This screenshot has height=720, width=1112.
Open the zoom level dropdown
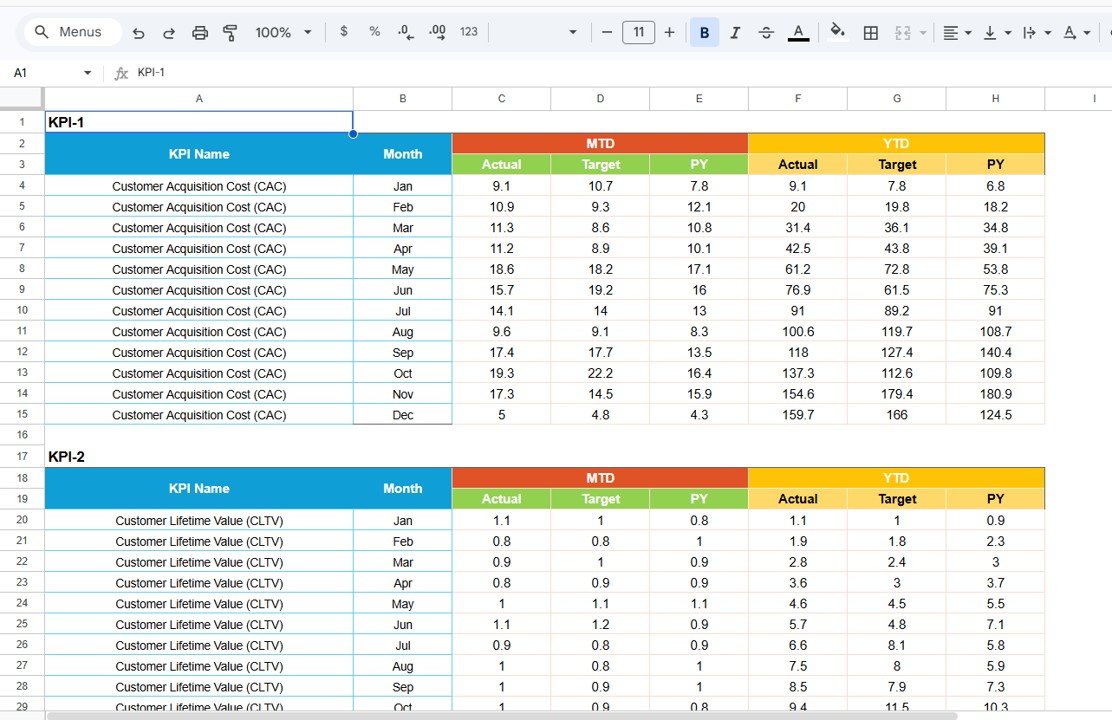click(283, 31)
